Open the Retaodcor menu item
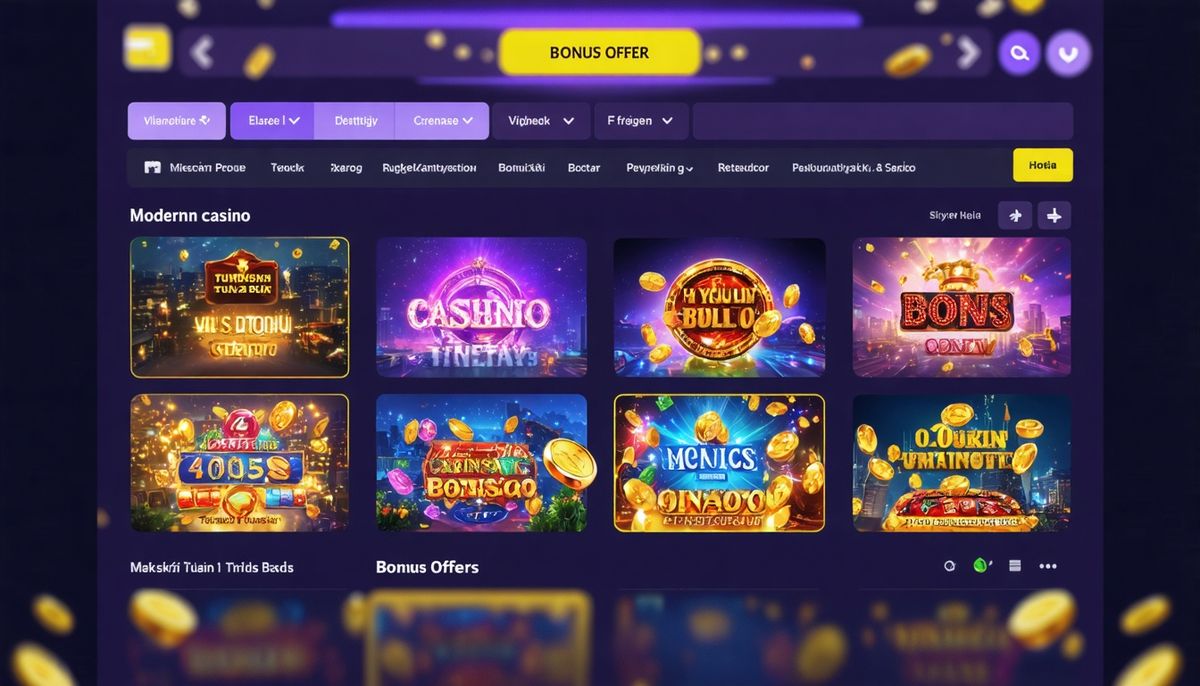Viewport: 1200px width, 686px height. click(x=743, y=168)
